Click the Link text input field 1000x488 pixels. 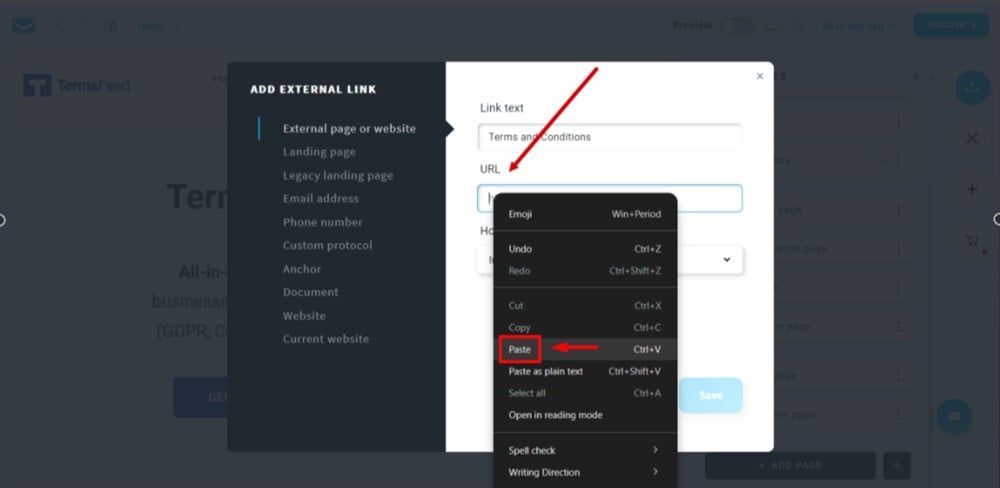[x=610, y=137]
